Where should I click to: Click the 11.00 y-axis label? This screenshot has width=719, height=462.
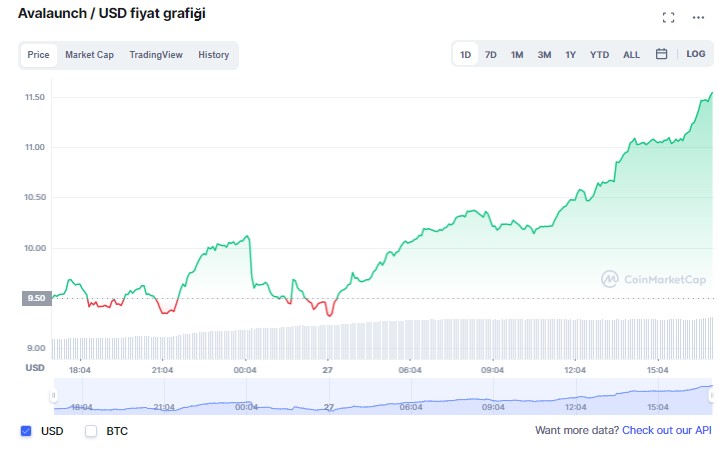coord(35,147)
